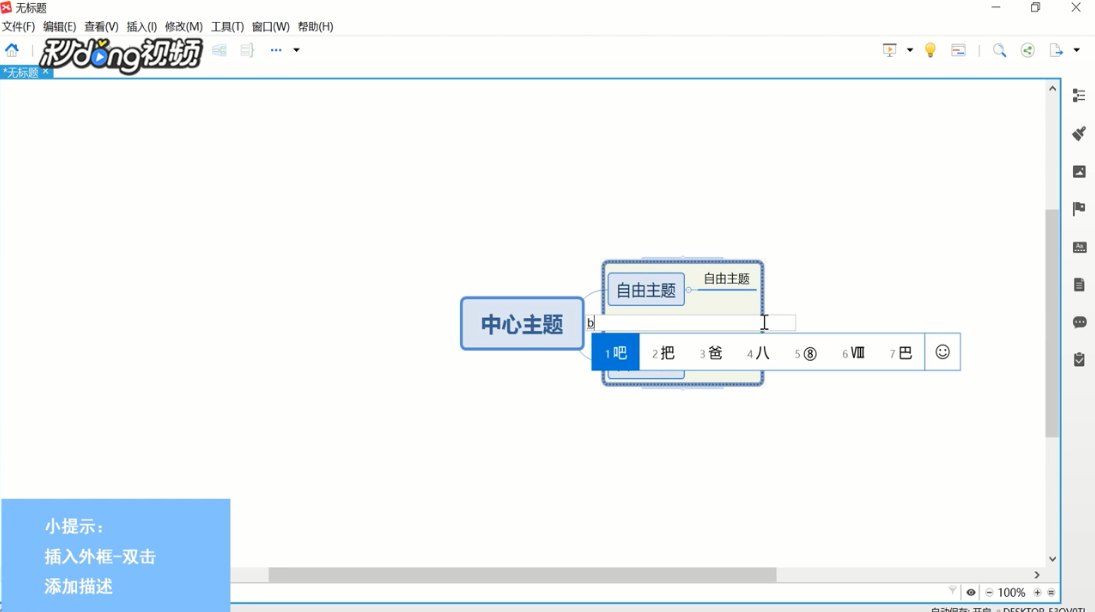Screen dimensions: 1095x612
Task: Select the 无标题 document tab
Action: 20,73
